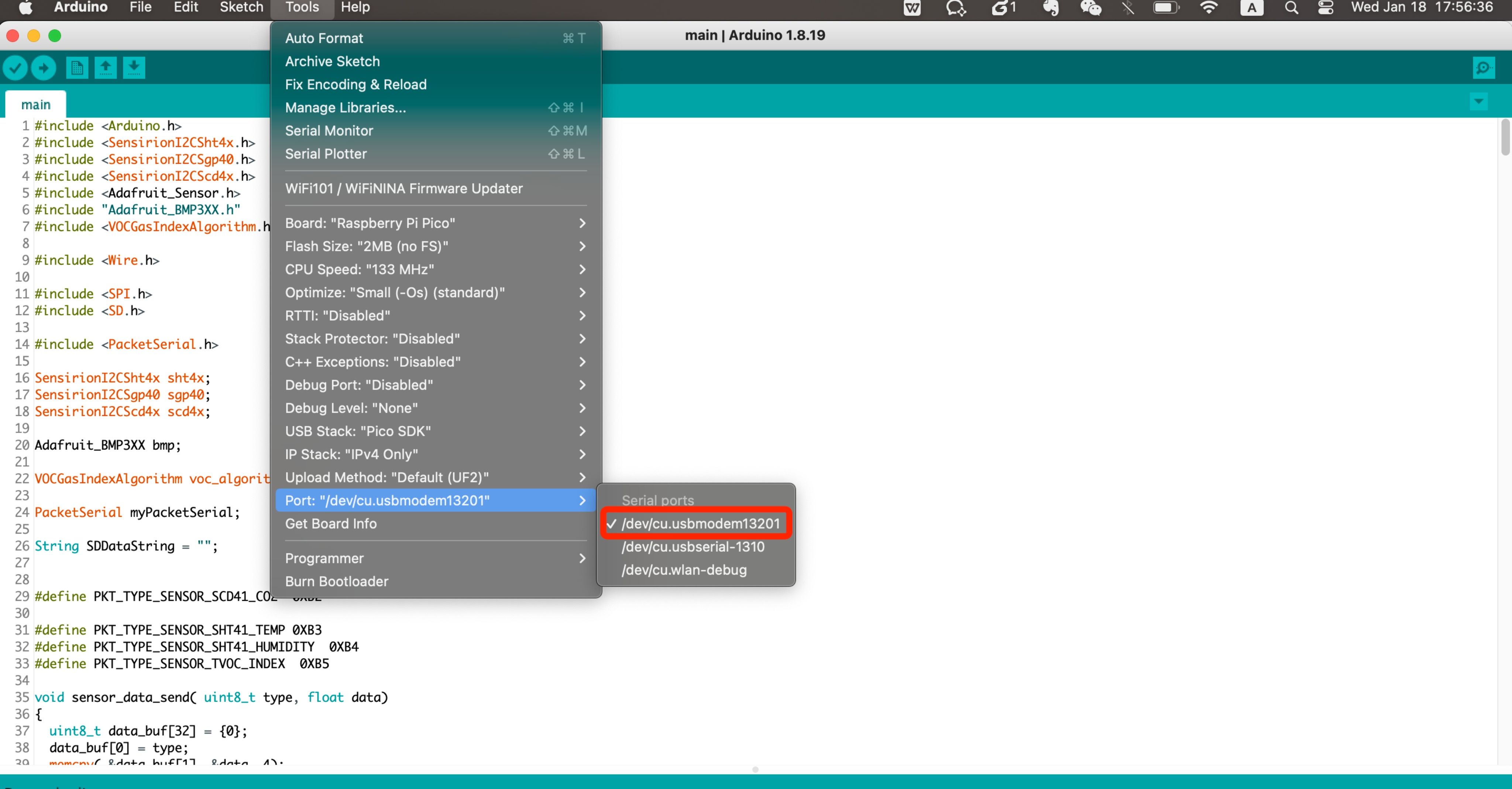Expand the Stack Protector submenu
Viewport: 1512px width, 789px height.
436,338
